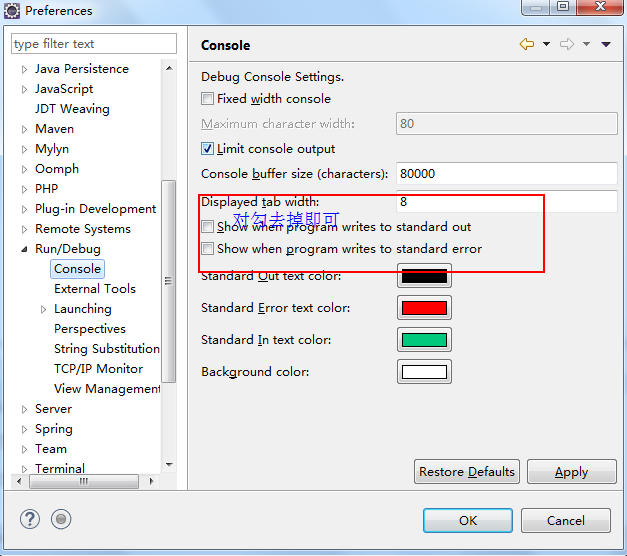Open String Substitution preferences

[x=107, y=349]
